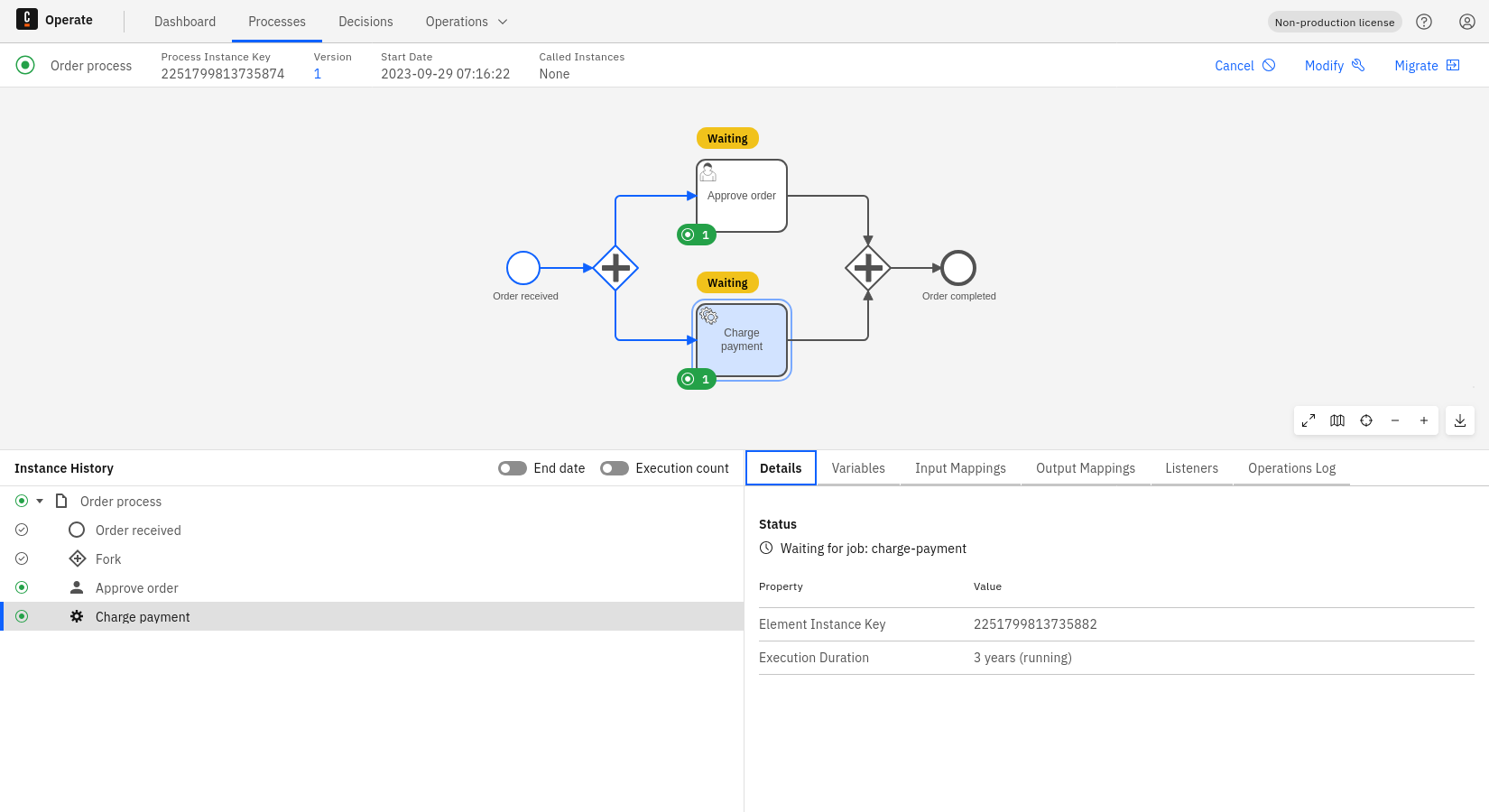Viewport: 1489px width, 812px height.
Task: Open the user profile icon
Action: point(1467,22)
